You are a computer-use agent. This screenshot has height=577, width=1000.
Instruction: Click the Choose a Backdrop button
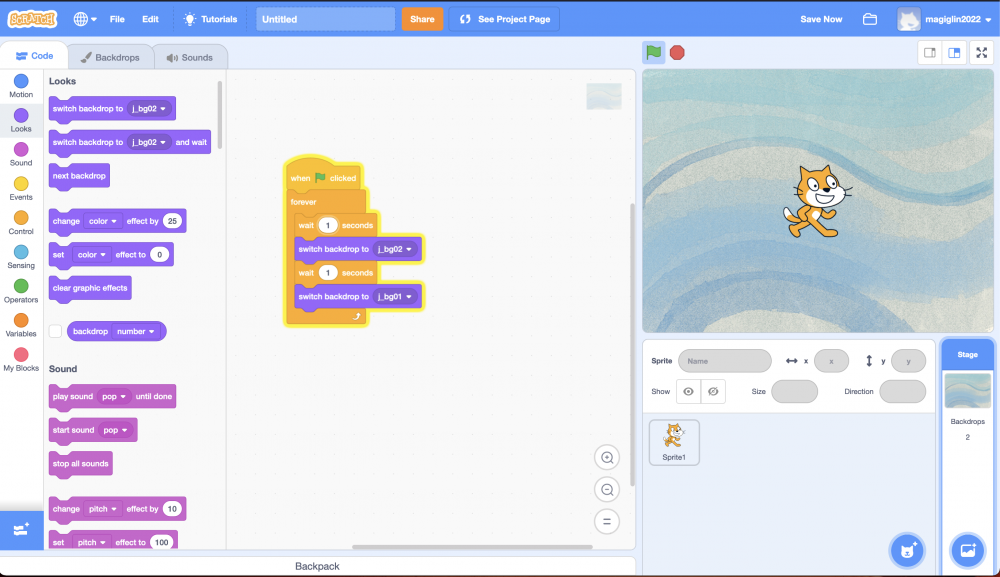[967, 550]
